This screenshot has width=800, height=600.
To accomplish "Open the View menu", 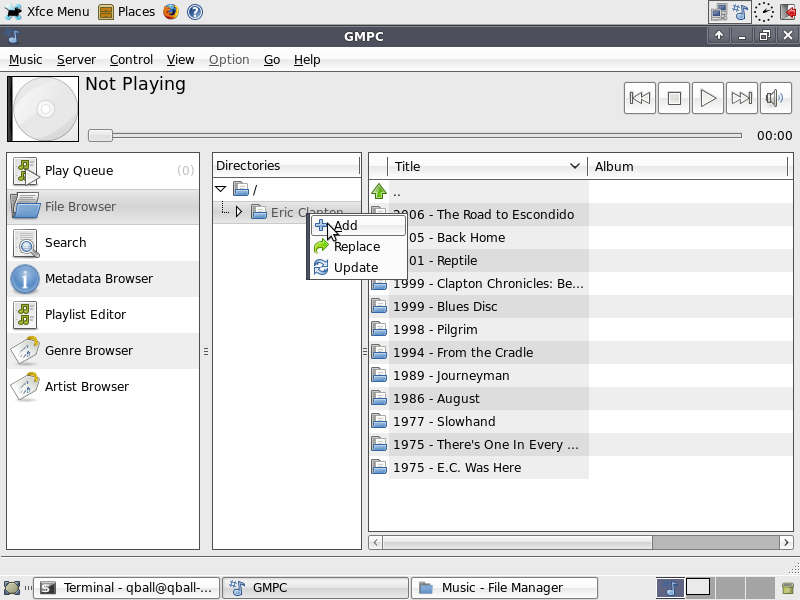I will 181,60.
